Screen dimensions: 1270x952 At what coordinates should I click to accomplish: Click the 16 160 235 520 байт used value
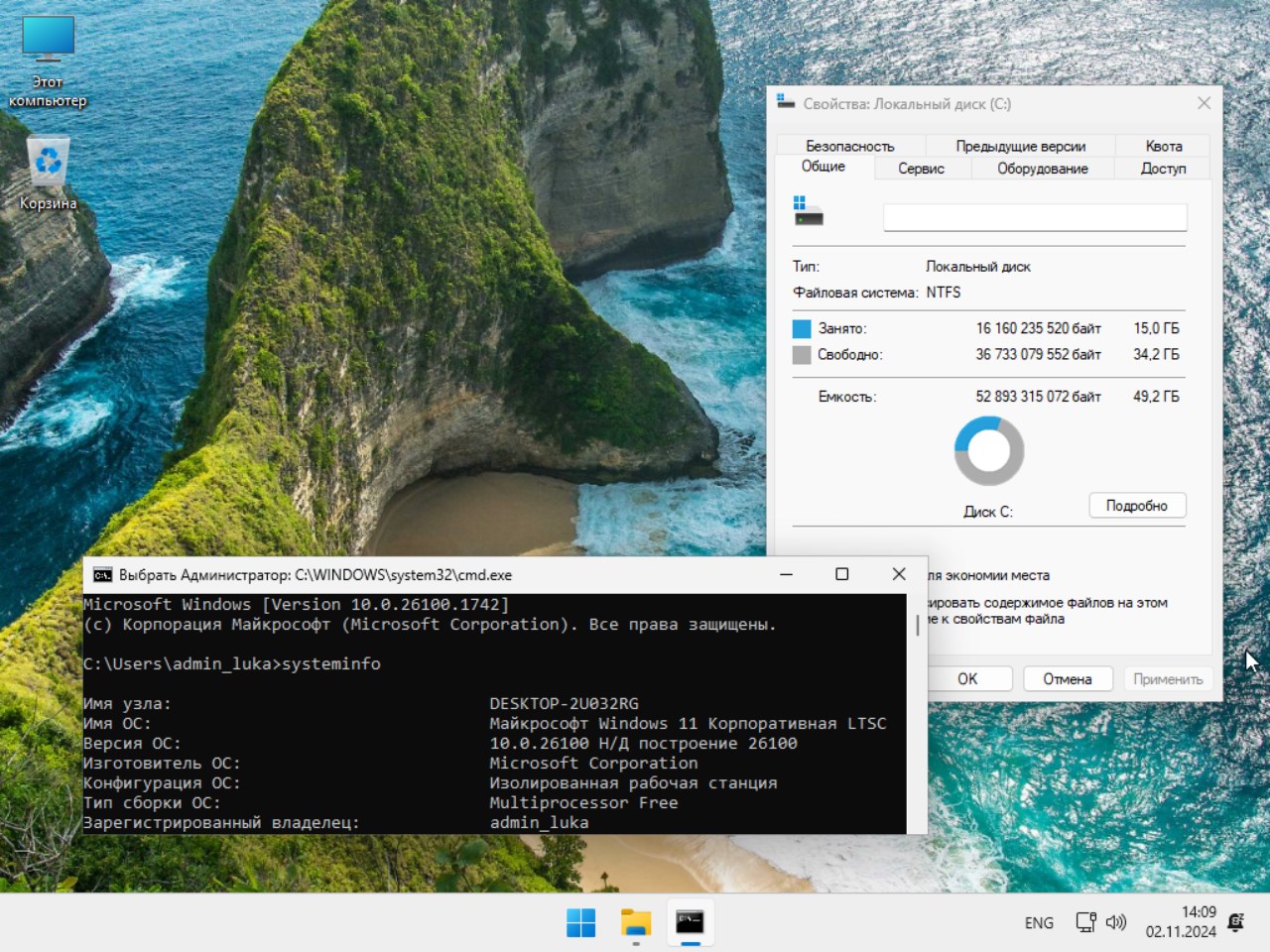coord(1038,328)
